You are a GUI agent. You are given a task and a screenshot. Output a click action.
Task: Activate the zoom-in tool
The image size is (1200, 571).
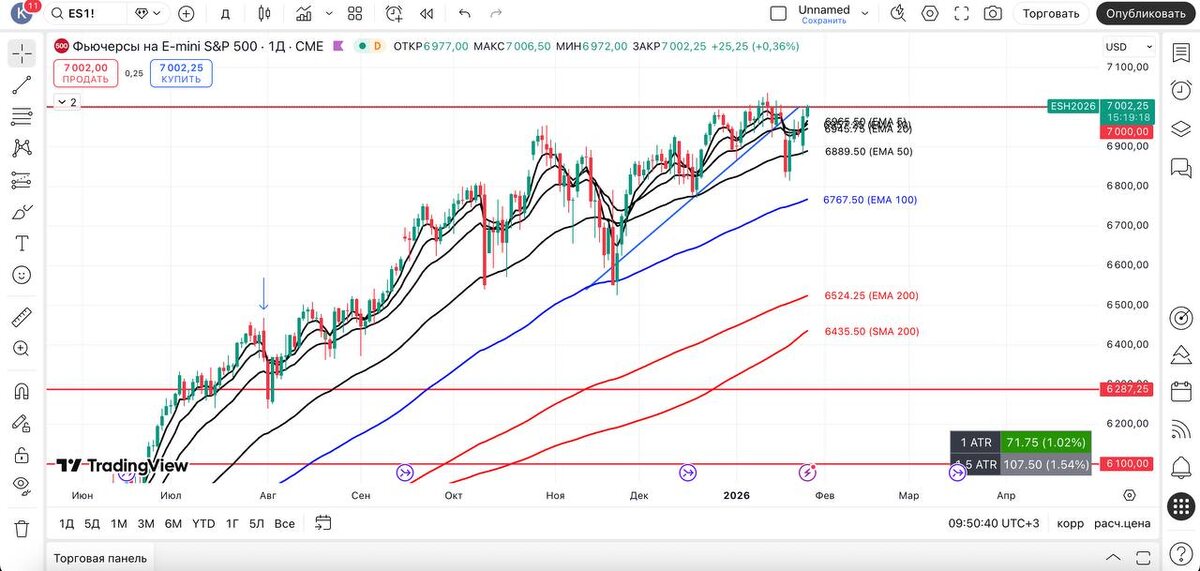(21, 349)
